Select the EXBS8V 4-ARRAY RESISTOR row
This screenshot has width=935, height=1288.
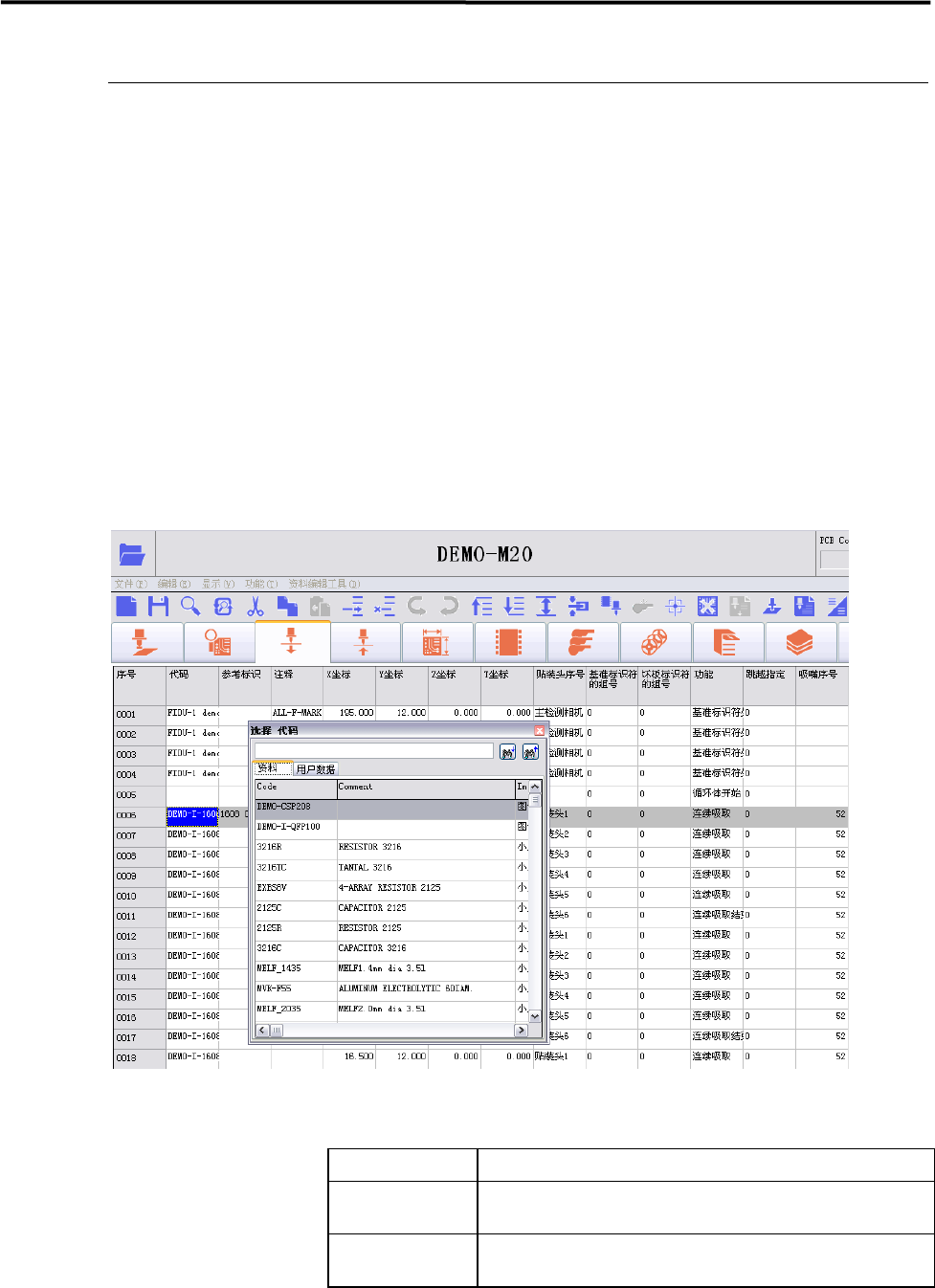coord(391,888)
